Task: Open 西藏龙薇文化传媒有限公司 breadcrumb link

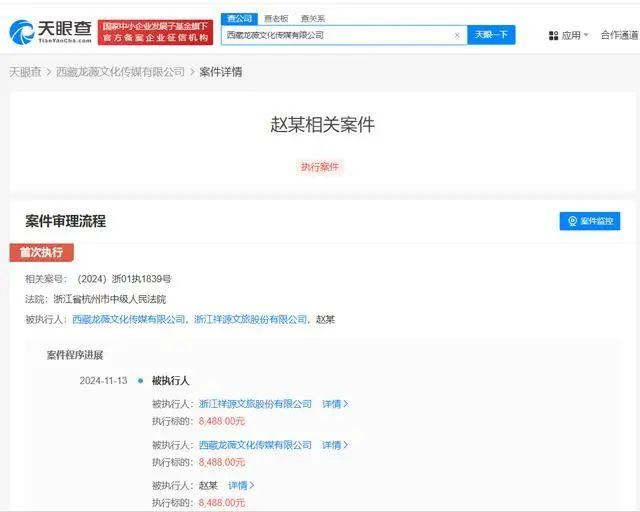Action: point(120,72)
